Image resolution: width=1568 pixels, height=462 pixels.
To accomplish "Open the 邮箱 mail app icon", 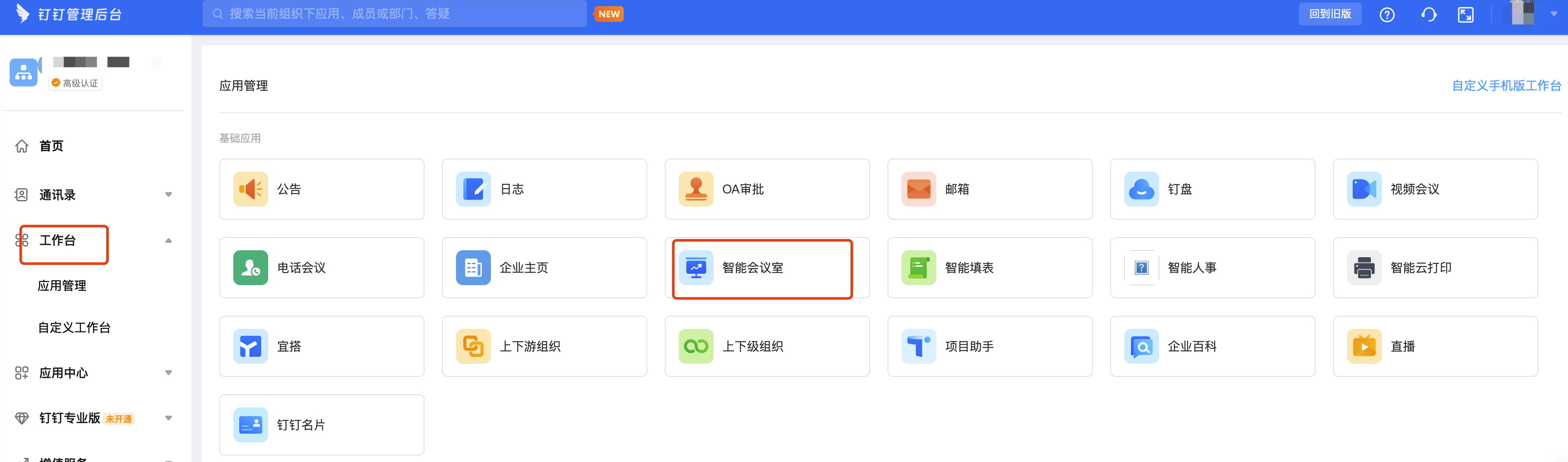I will (919, 190).
